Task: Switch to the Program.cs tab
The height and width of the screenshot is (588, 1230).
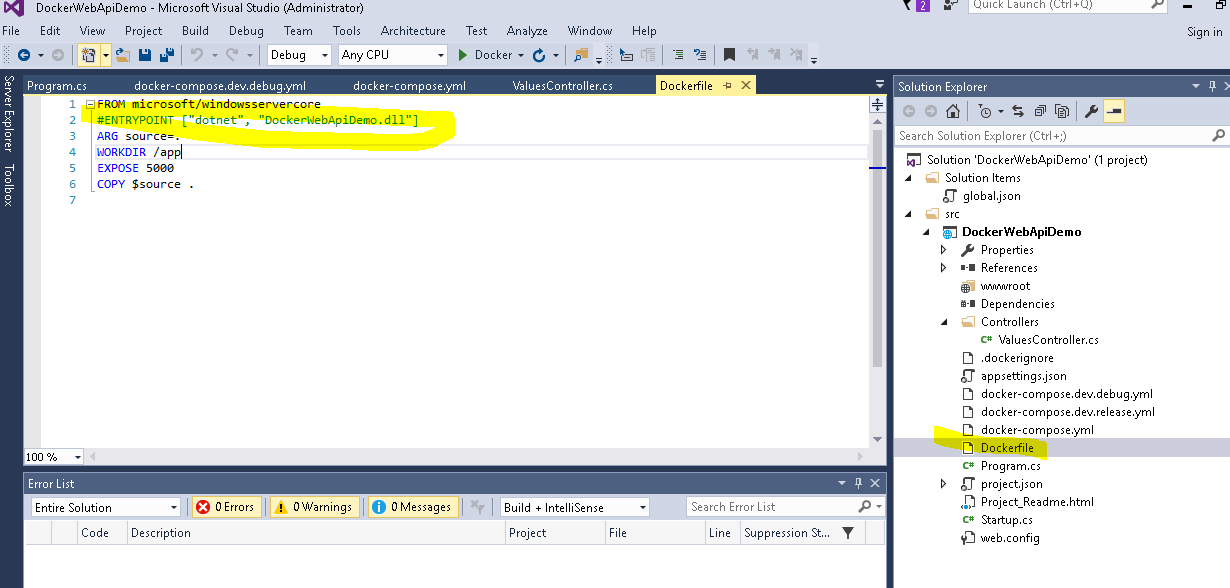Action: click(57, 86)
